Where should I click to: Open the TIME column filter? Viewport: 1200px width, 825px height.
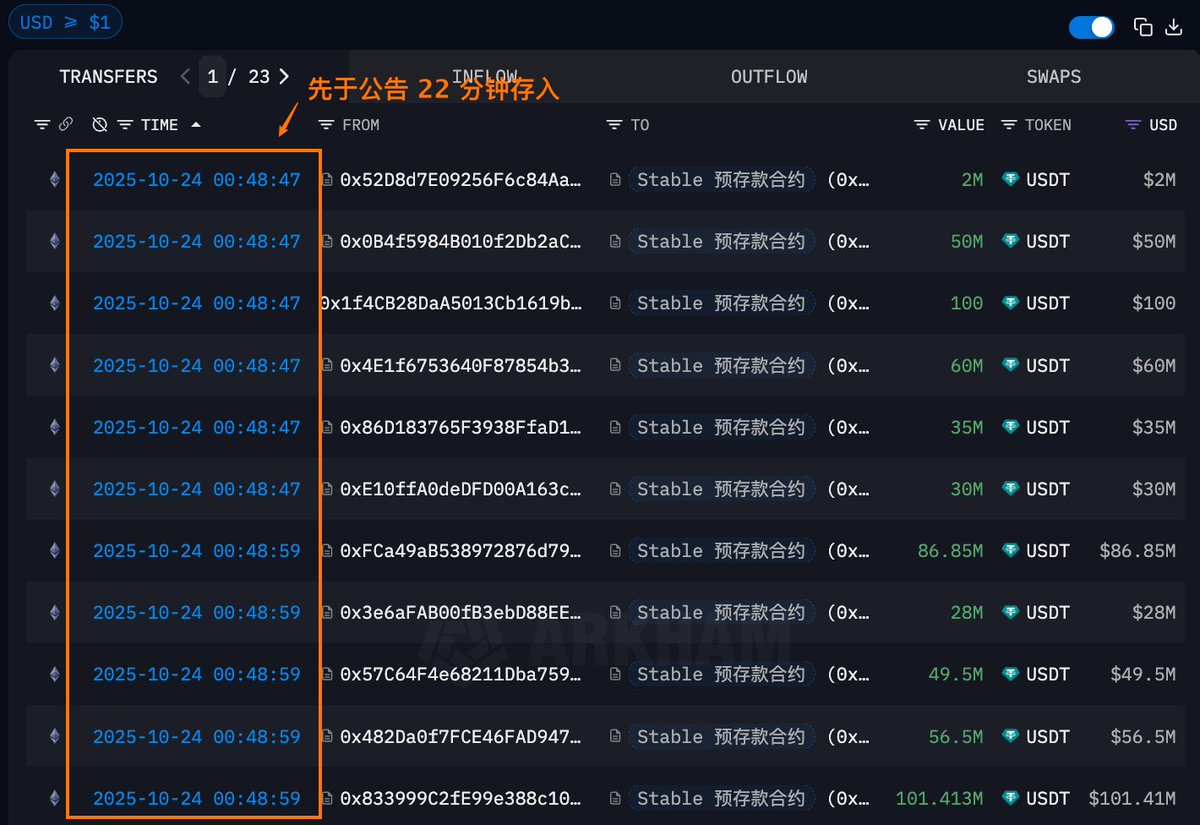[x=125, y=125]
